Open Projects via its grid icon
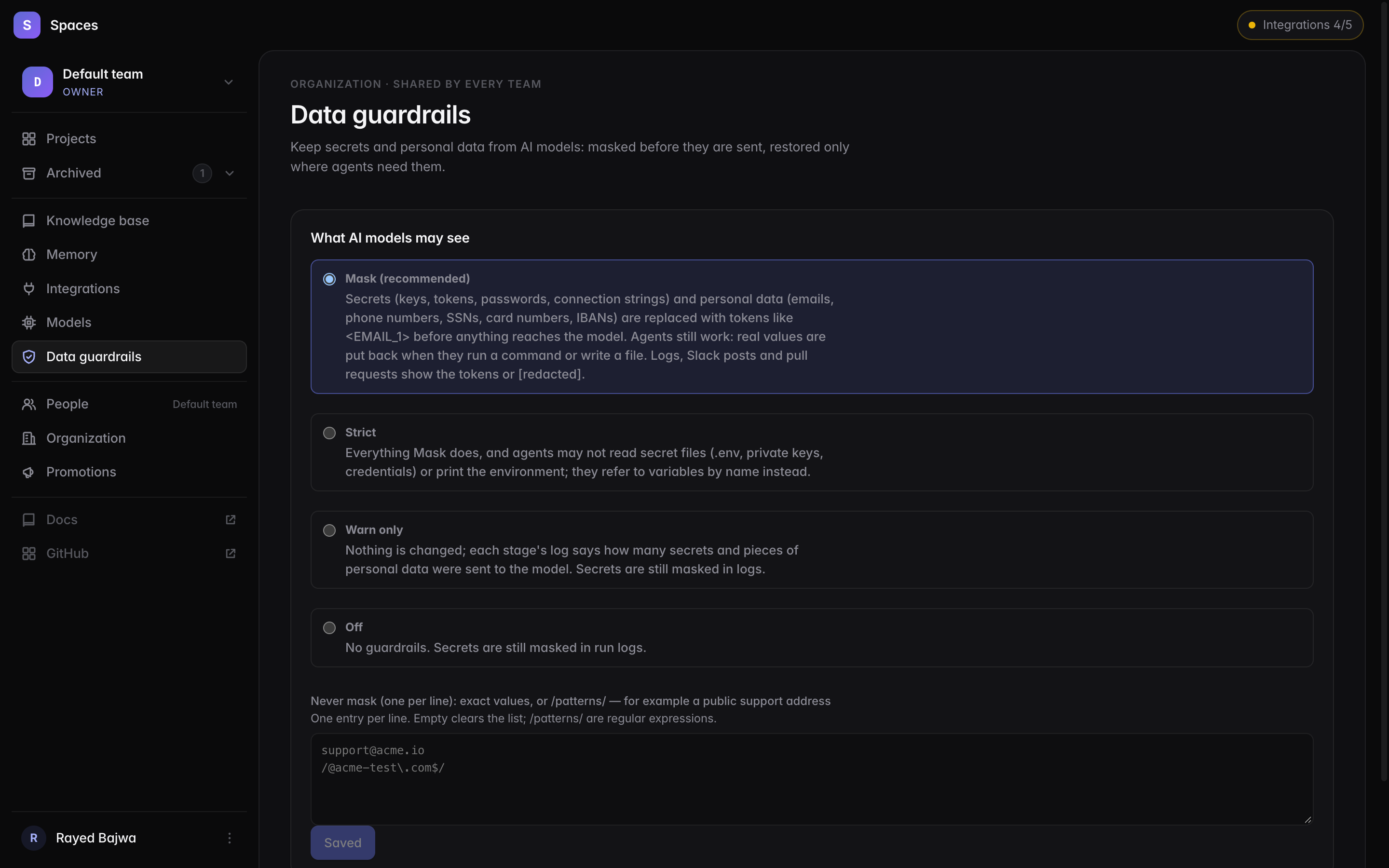 tap(29, 139)
